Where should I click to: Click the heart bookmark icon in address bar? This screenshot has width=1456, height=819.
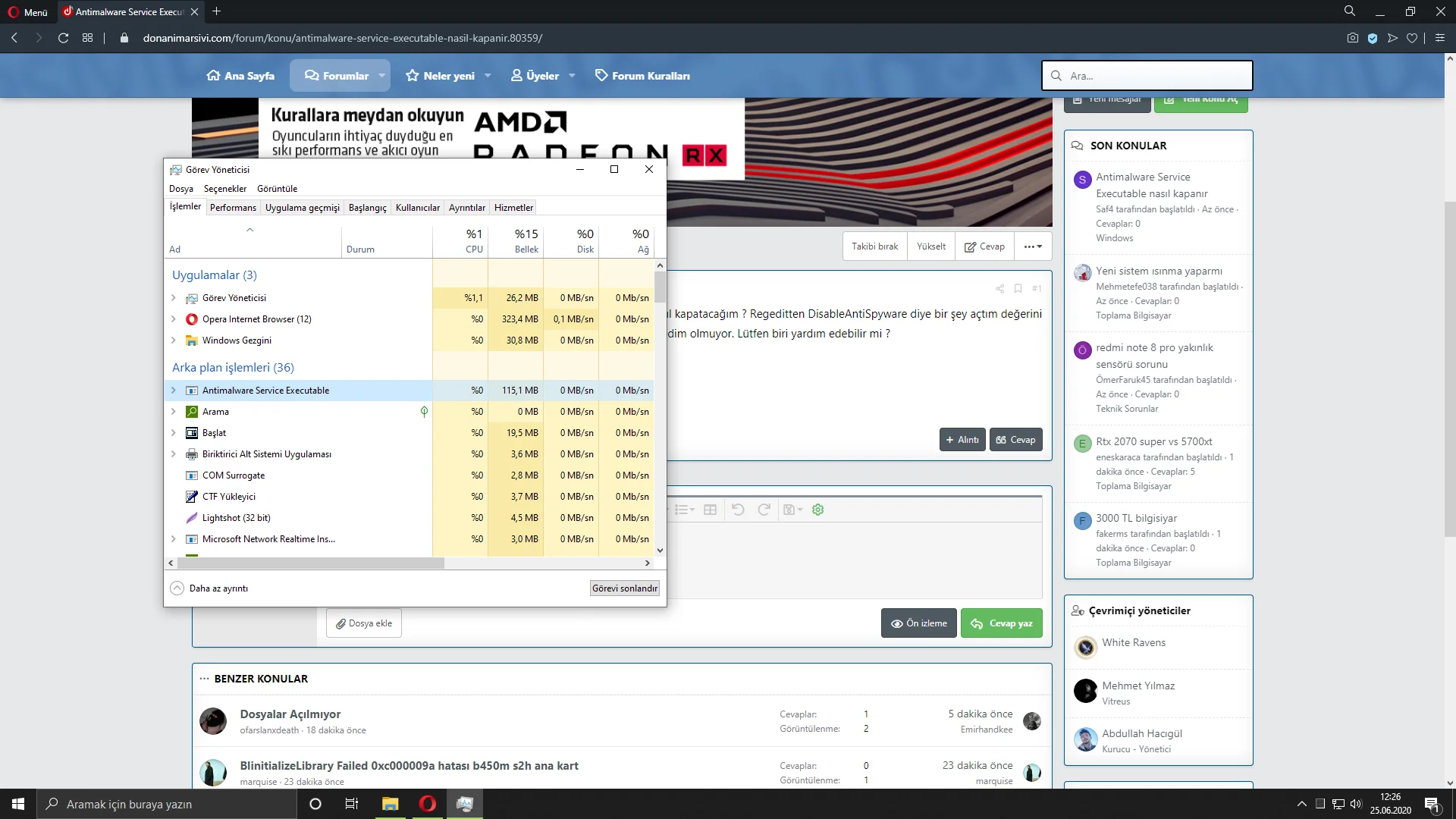click(x=1411, y=38)
